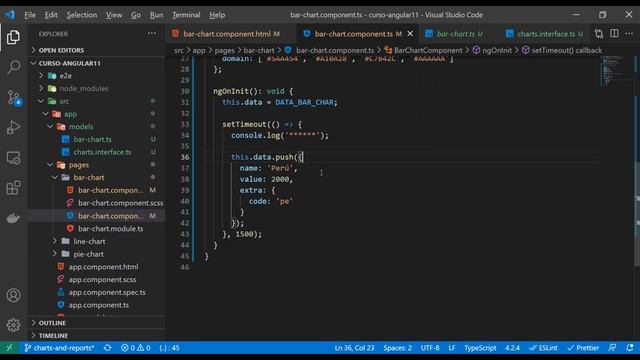Open charts.interface.ts in explorer tree
This screenshot has width=640, height=360.
96,152
